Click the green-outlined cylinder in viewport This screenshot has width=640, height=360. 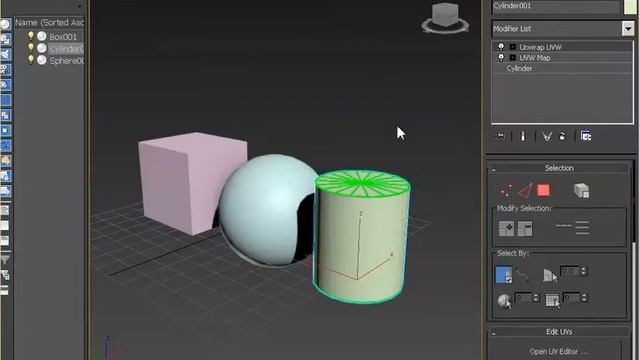click(x=361, y=237)
